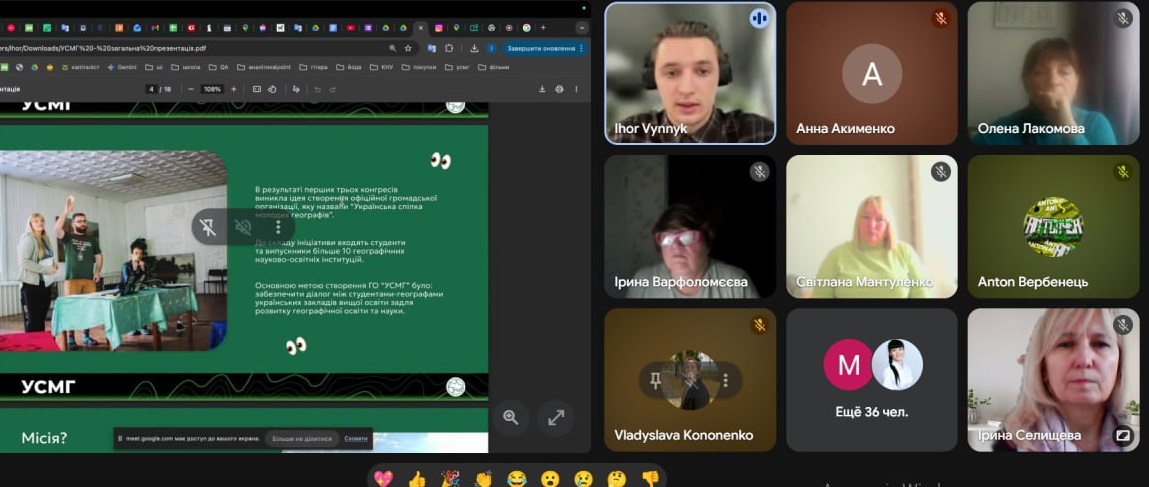This screenshot has height=487, width=1149.
Task: Send the sparkling heart emoji reaction
Action: 384,479
